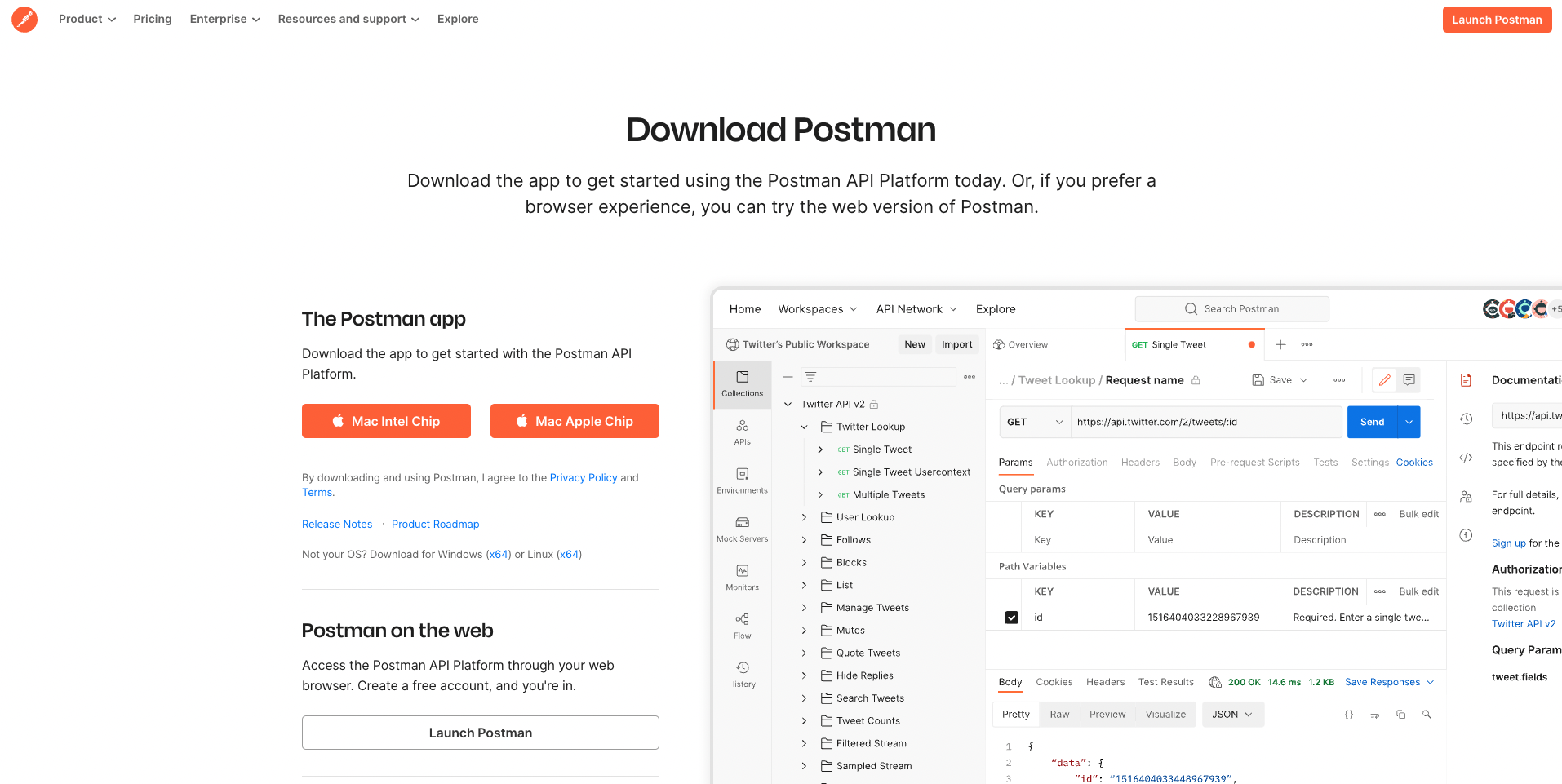1562x784 pixels.
Task: Click the pencil edit icon
Action: (1385, 380)
